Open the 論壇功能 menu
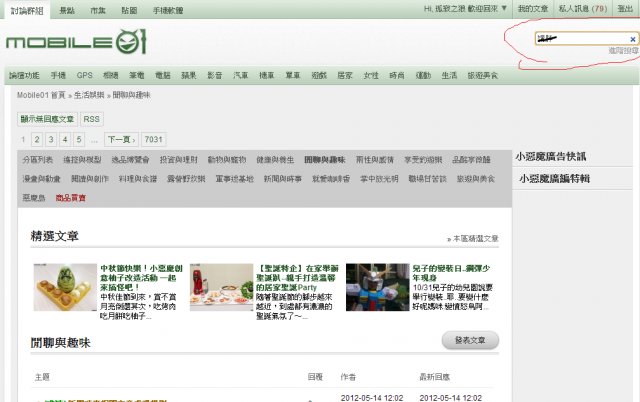 [24, 76]
